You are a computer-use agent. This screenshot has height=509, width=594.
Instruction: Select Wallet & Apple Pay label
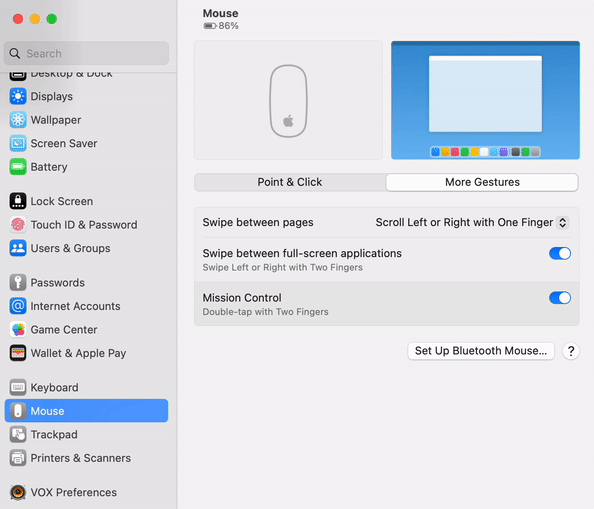pyautogui.click(x=78, y=353)
